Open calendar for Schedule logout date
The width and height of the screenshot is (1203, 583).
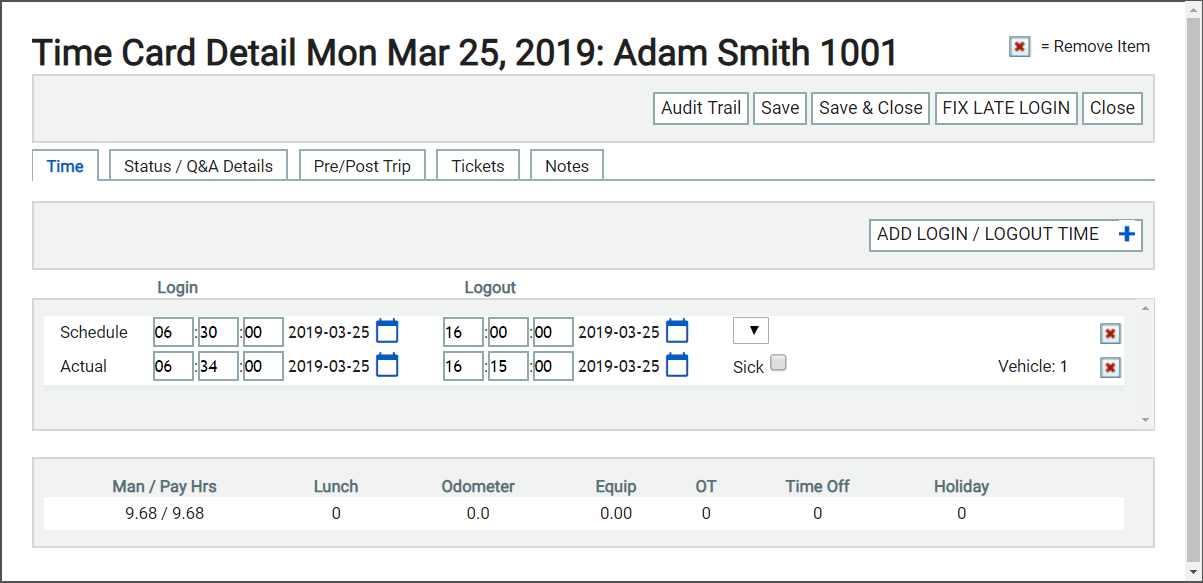[x=677, y=331]
